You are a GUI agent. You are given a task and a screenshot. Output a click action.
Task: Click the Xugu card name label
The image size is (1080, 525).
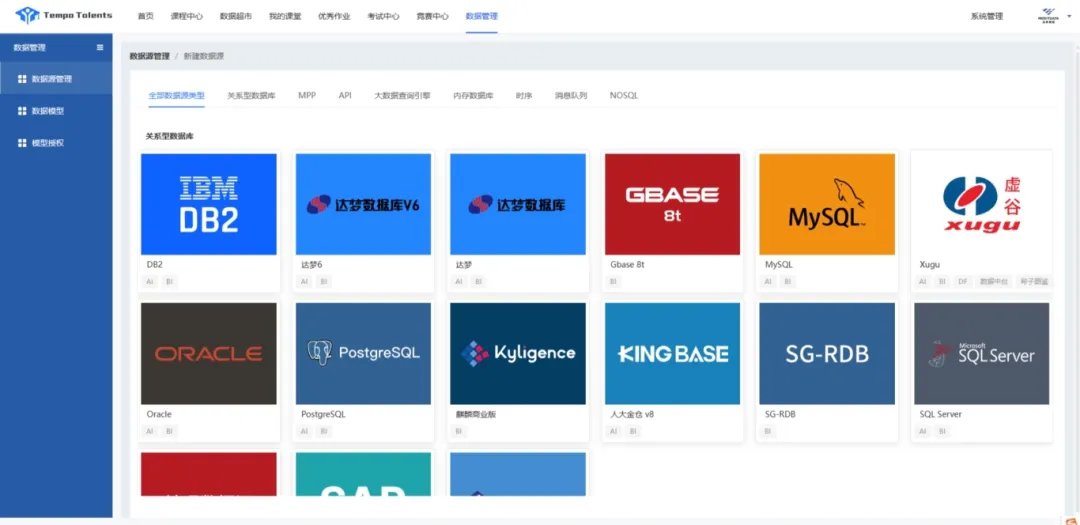929,265
